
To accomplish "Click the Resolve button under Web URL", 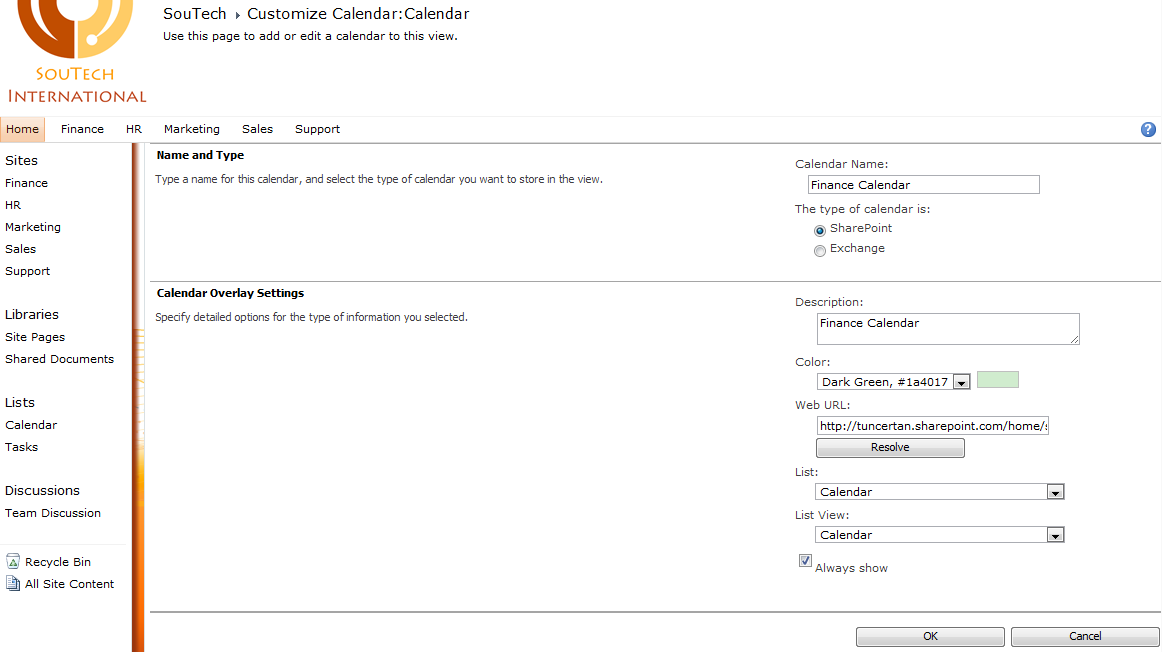I will 889,447.
